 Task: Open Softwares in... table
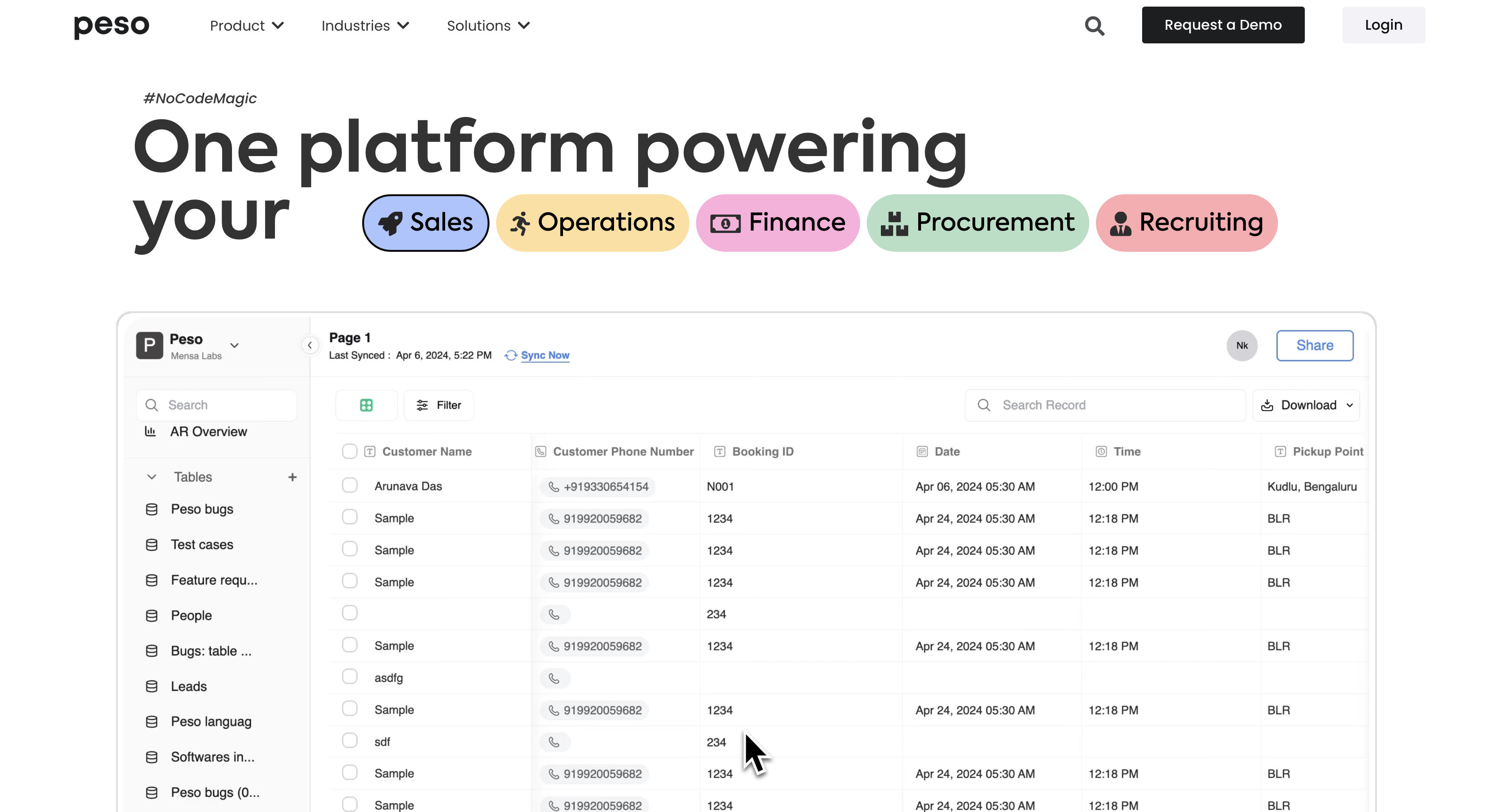click(213, 757)
